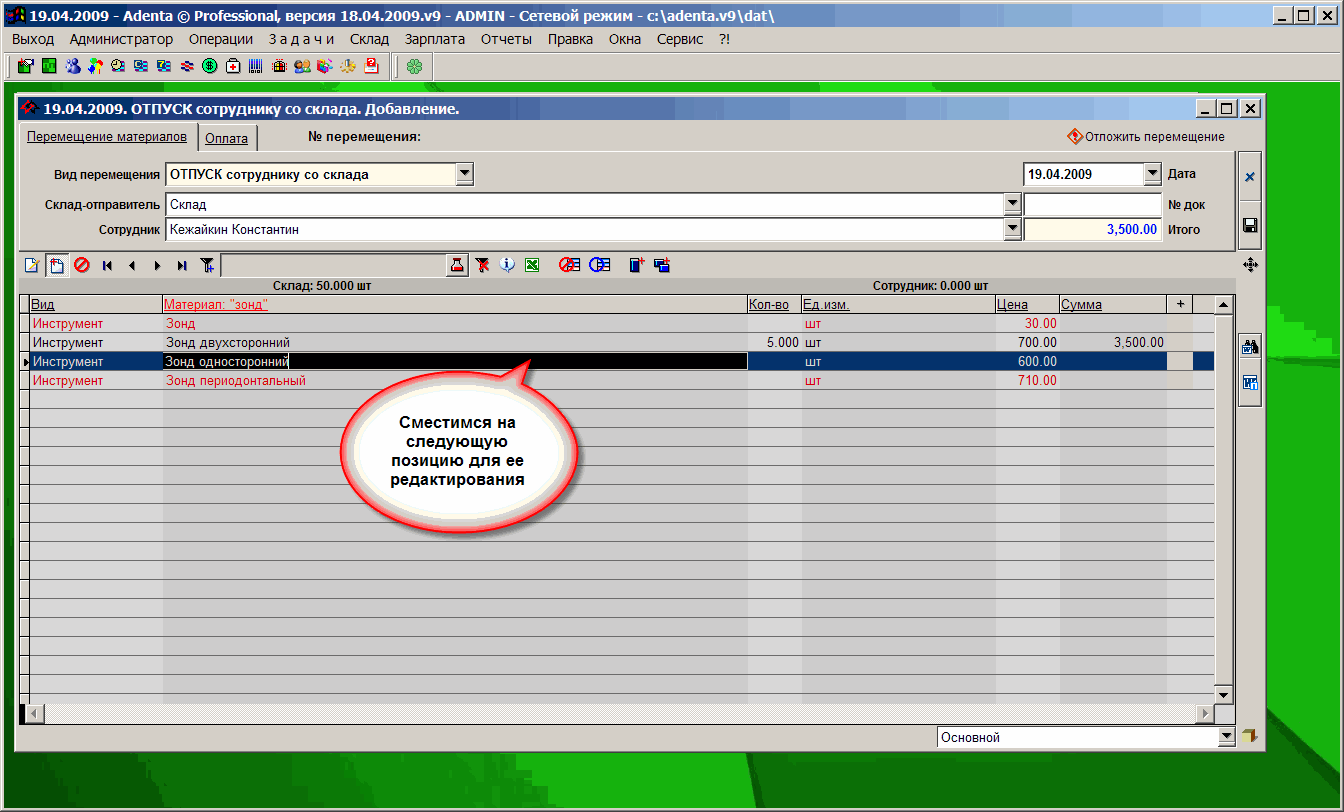The width and height of the screenshot is (1344, 812).
Task: Click the green dollar sign toolbar icon
Action: 210,66
